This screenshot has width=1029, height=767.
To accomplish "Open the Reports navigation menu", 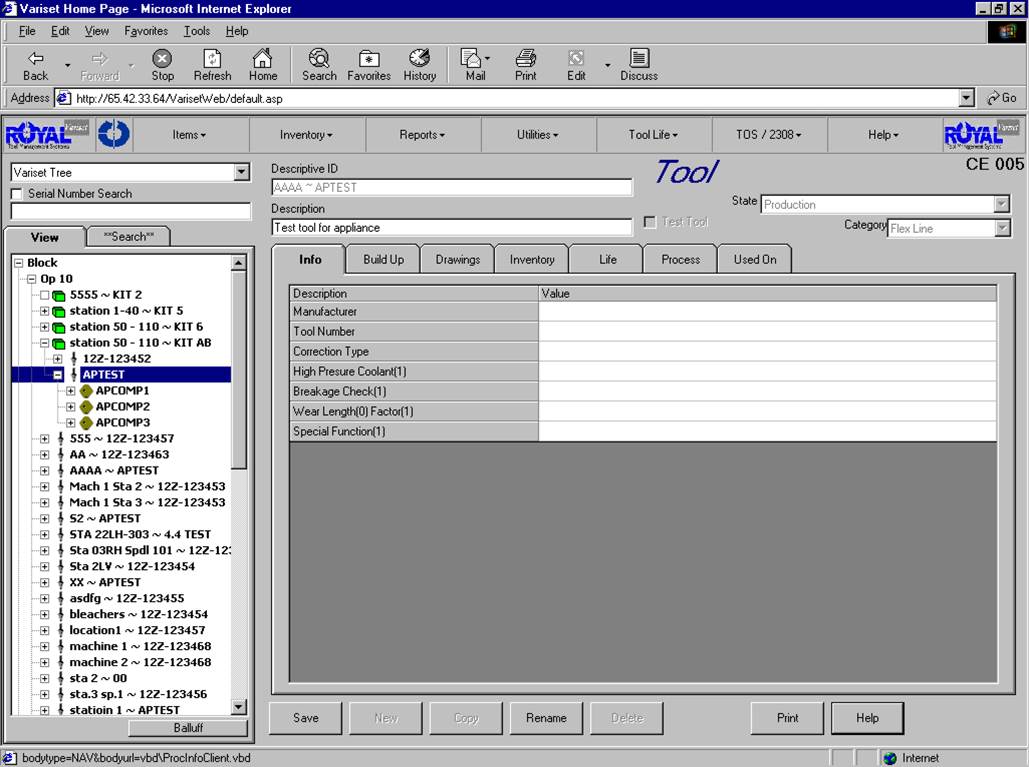I will tap(422, 135).
